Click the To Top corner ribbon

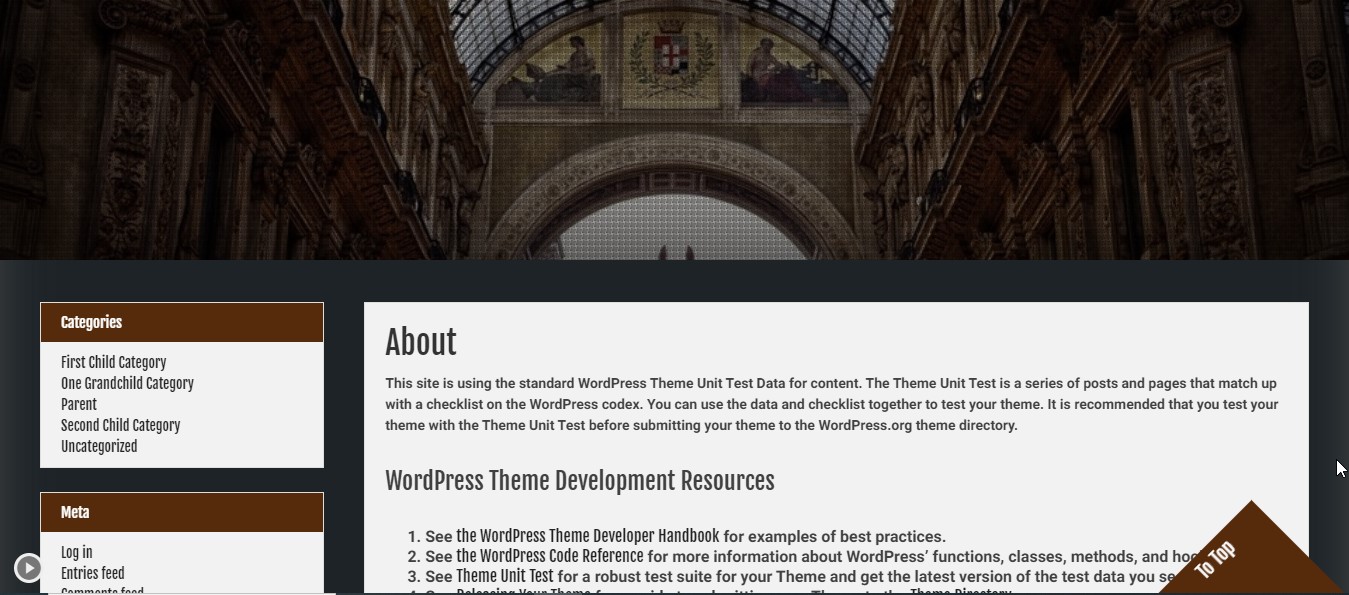(1218, 560)
